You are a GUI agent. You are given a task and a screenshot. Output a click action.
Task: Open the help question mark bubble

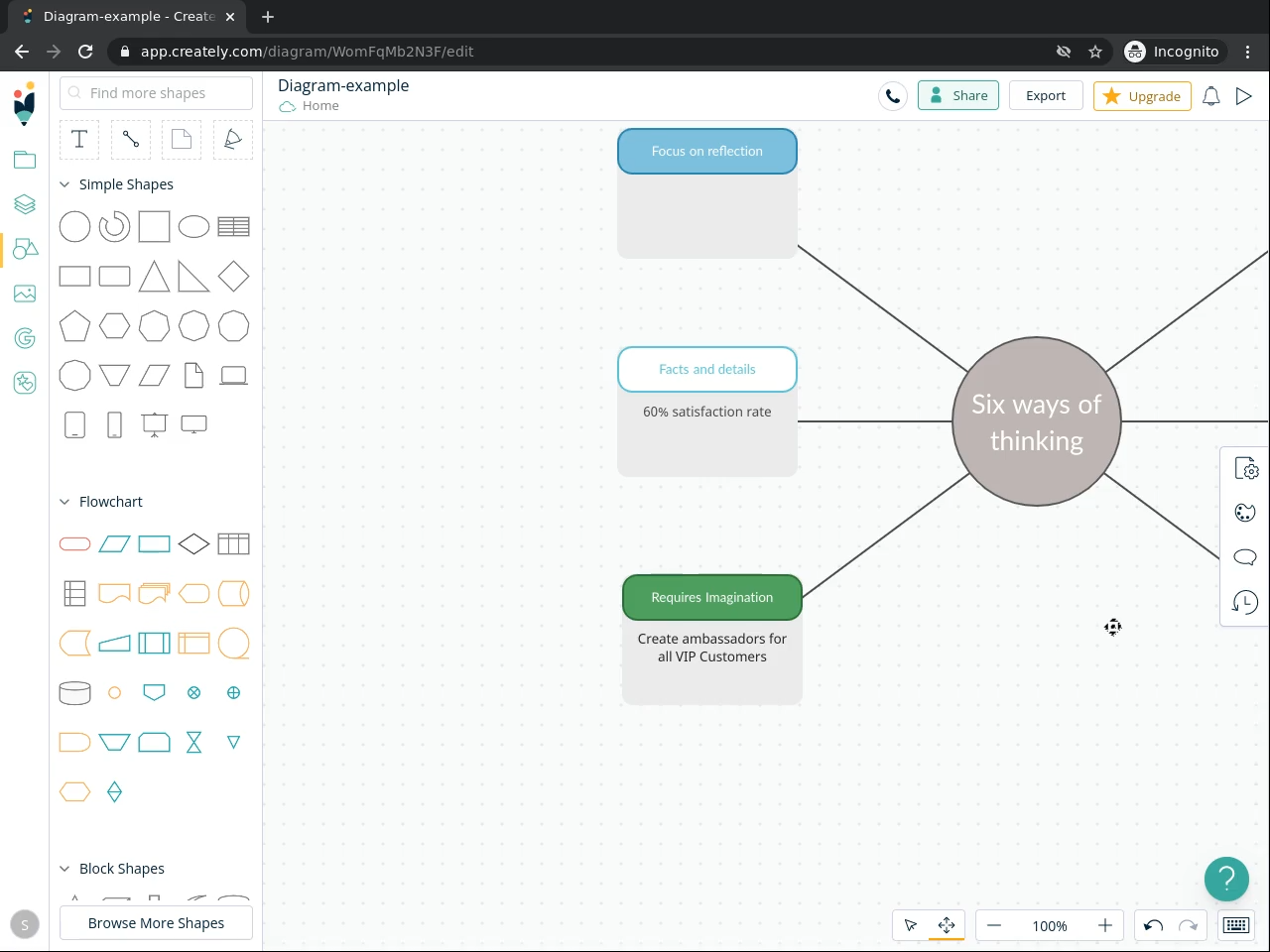click(x=1226, y=879)
